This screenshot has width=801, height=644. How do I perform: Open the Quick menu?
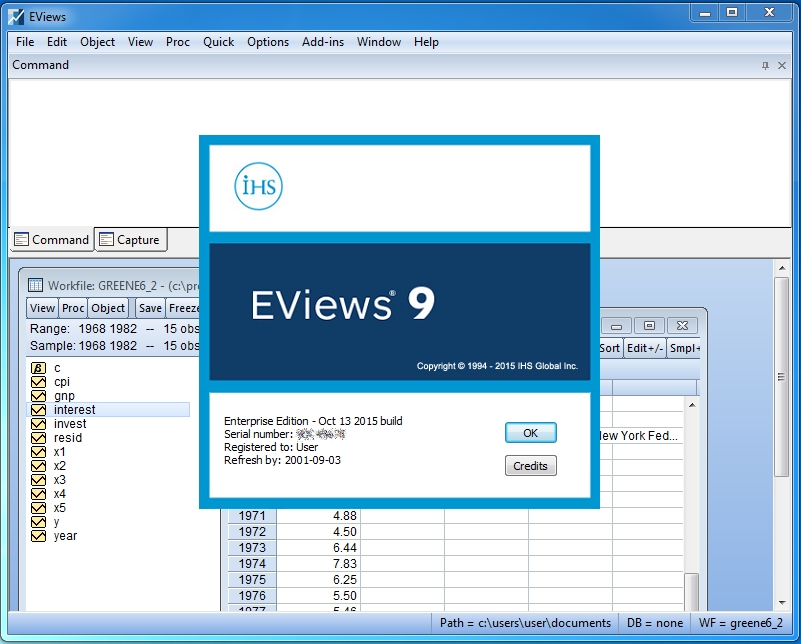point(219,42)
